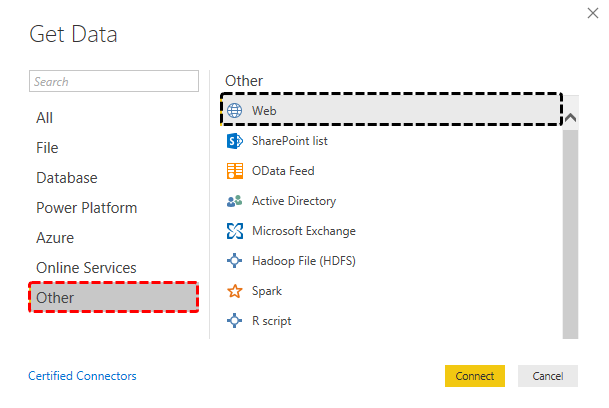Click the OData Feed orange icon
This screenshot has height=408, width=609.
point(235,171)
